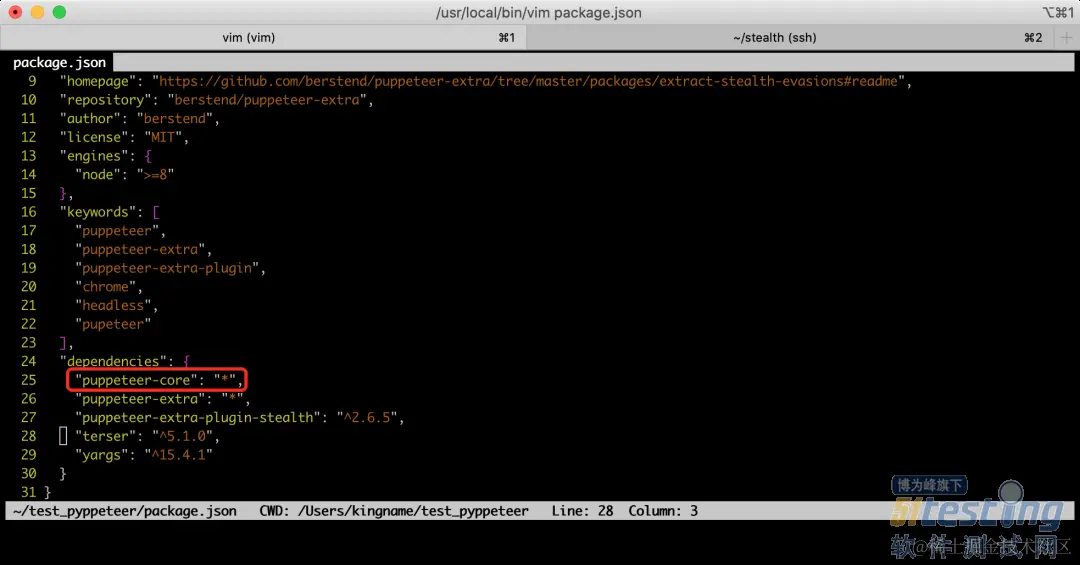The image size is (1080, 565).
Task: Click the "homepage" key on line 9
Action: (98, 81)
